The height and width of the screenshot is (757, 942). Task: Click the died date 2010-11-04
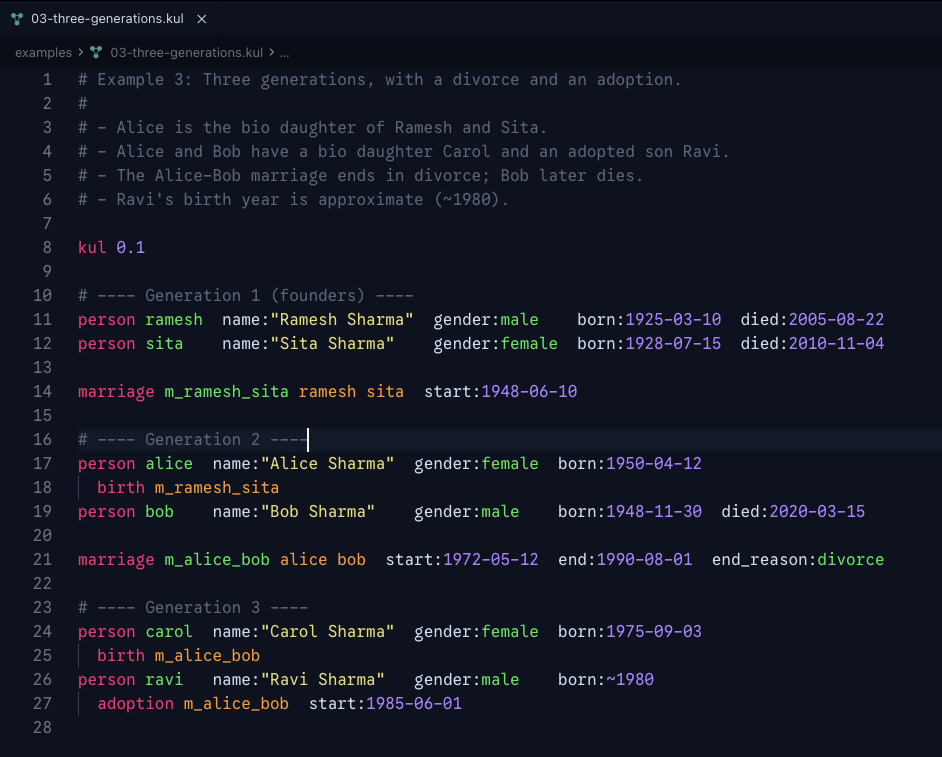(836, 344)
